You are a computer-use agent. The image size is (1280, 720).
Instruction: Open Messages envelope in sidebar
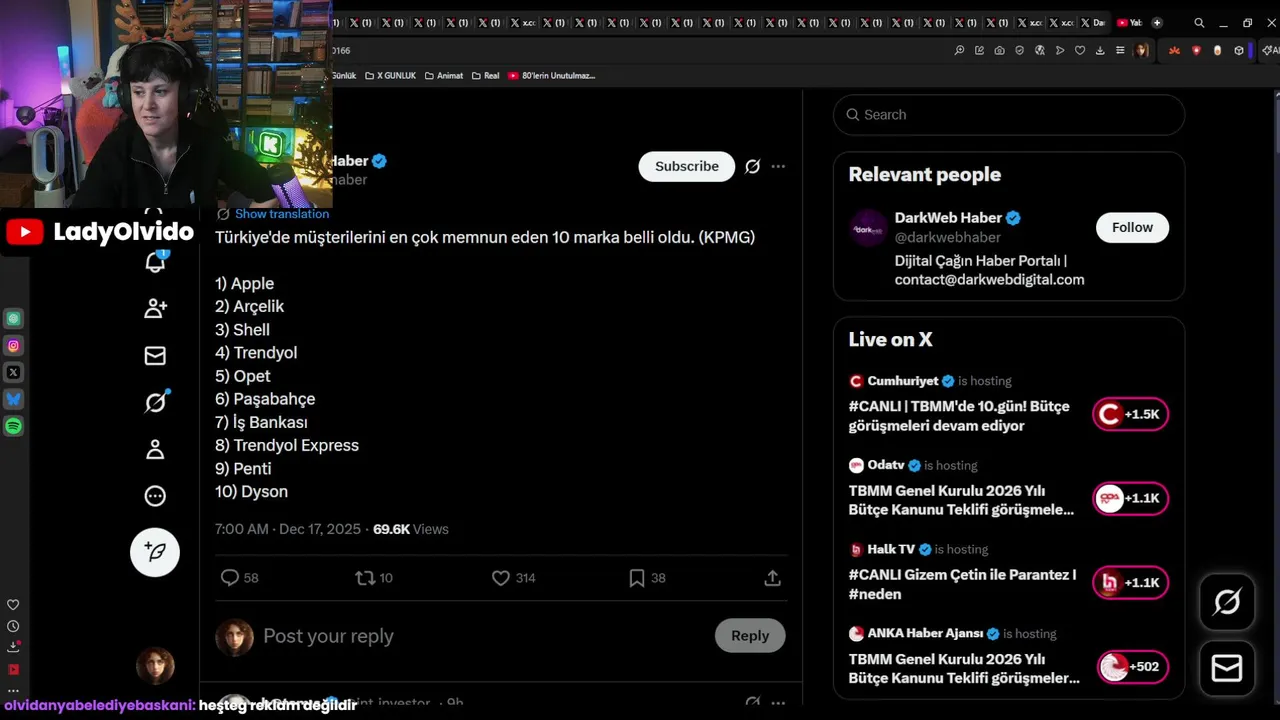[155, 355]
